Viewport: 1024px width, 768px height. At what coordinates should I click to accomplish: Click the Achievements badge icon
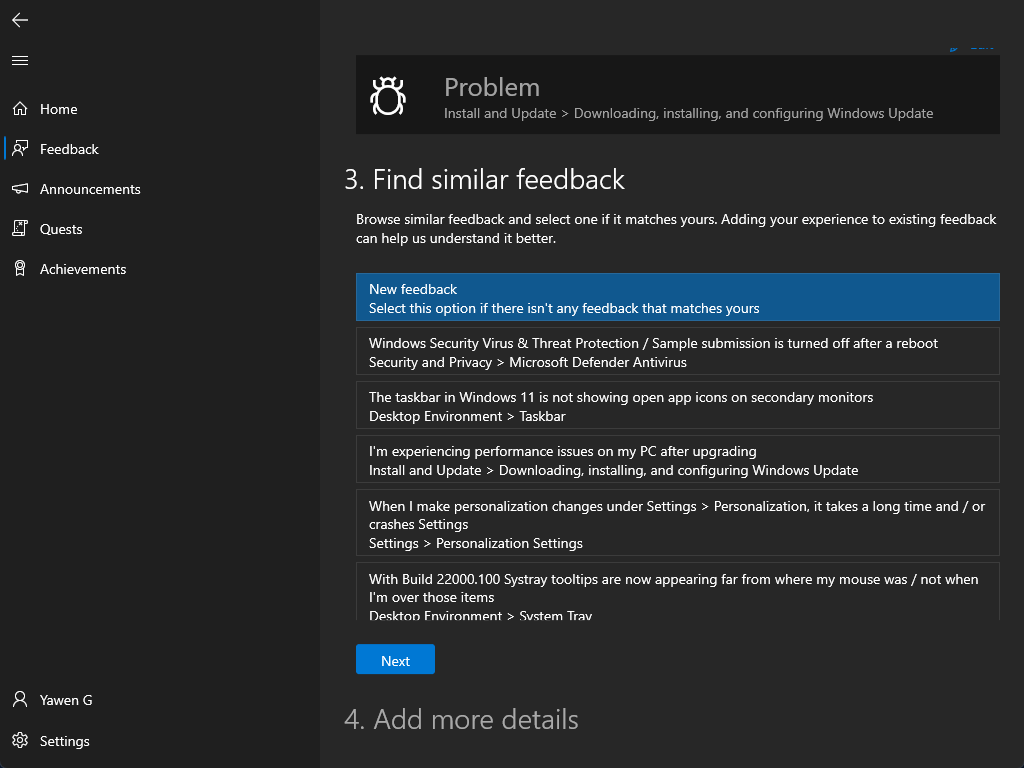pos(20,269)
